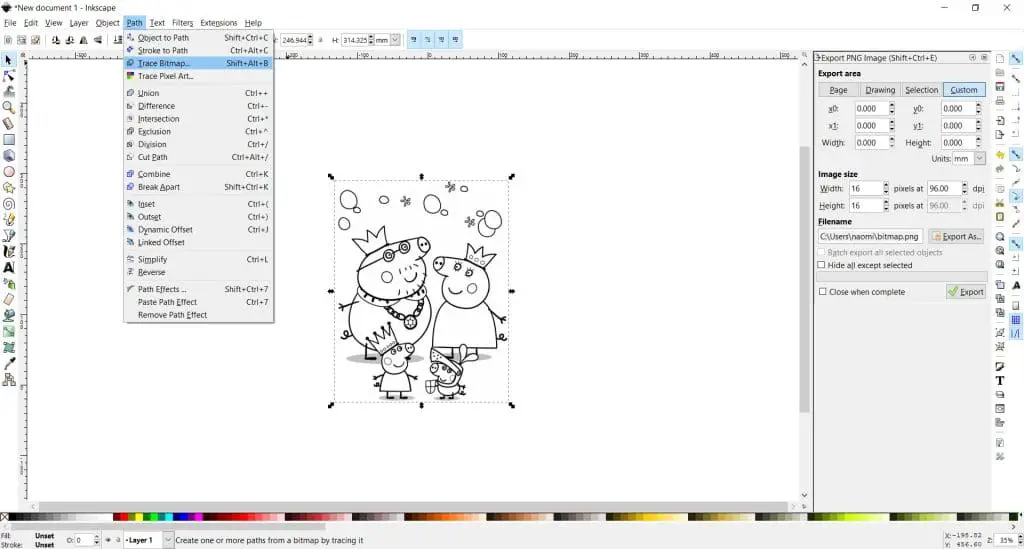The height and width of the screenshot is (549, 1024).
Task: Select Union in the Path menu
Action: (198, 93)
